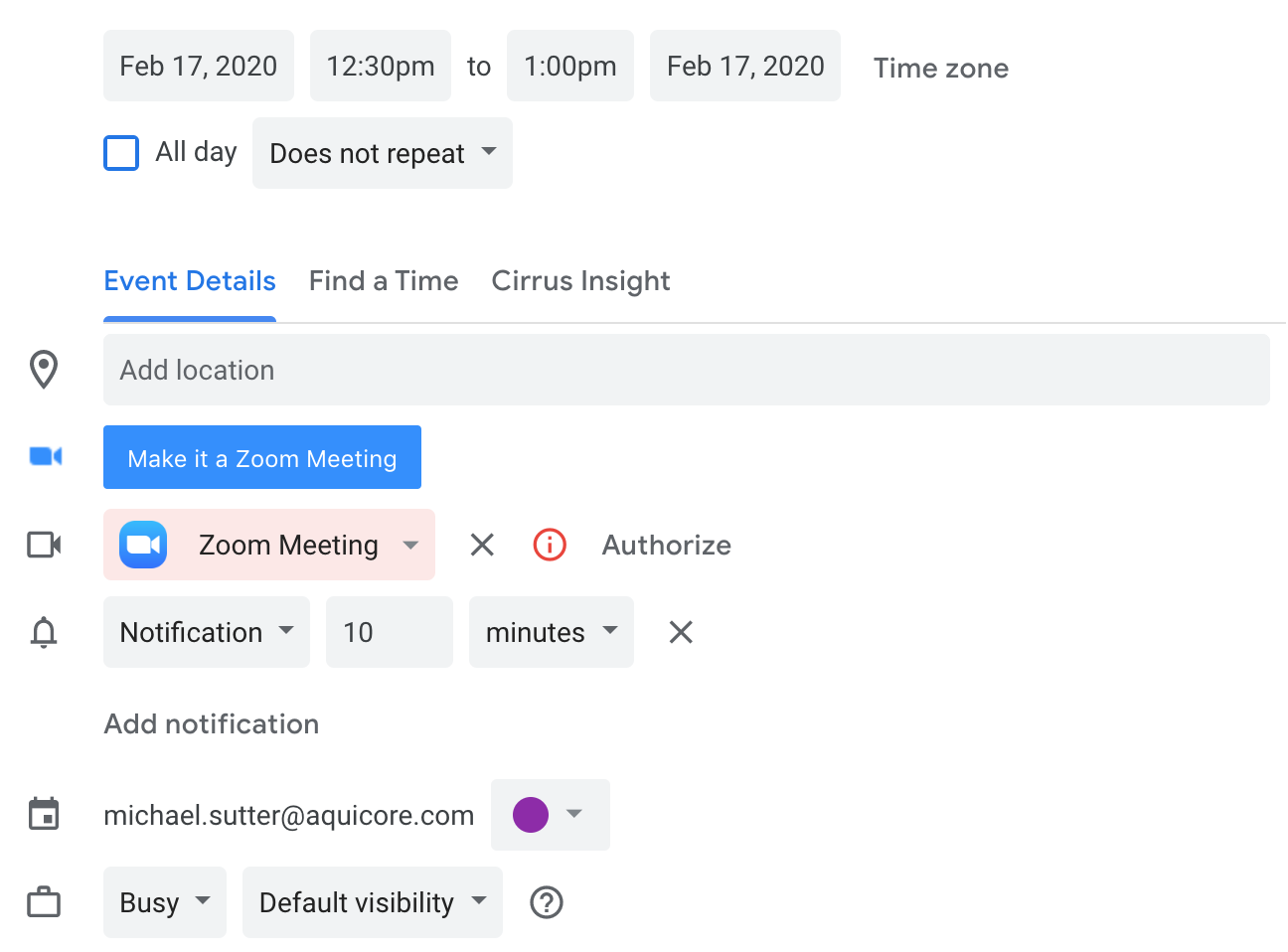The width and height of the screenshot is (1288, 952).
Task: Click the blue Zoom camera icon
Action: [x=46, y=456]
